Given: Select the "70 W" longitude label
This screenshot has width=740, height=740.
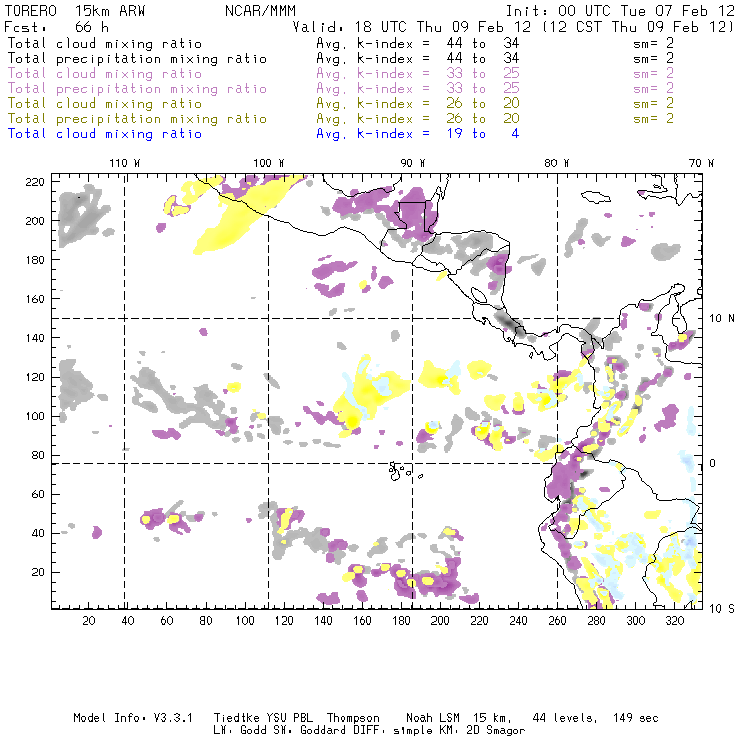Looking at the screenshot, I should (701, 163).
